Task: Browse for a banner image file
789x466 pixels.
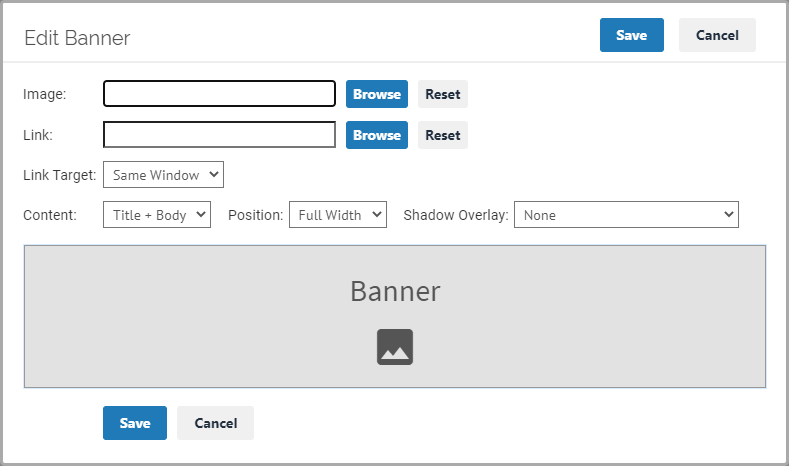Action: pos(377,94)
